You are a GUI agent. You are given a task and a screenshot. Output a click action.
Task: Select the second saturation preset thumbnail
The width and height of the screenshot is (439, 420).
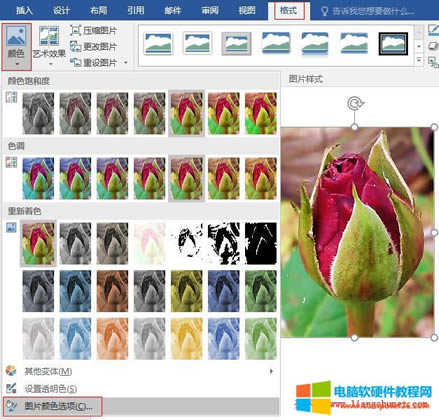(x=75, y=113)
